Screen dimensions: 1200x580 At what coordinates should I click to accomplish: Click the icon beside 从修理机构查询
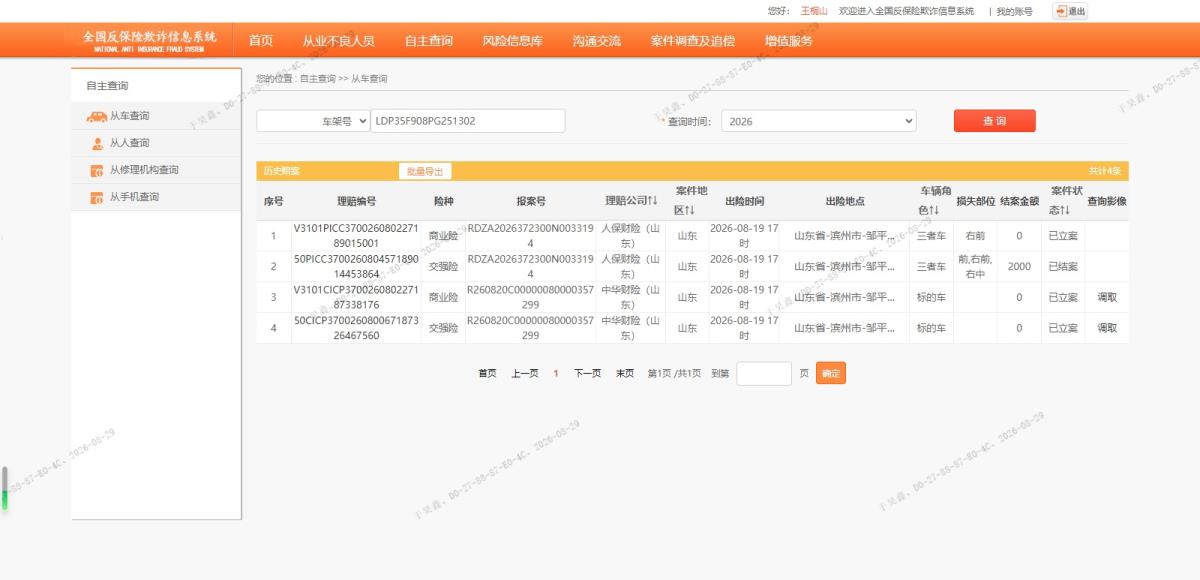(x=97, y=170)
